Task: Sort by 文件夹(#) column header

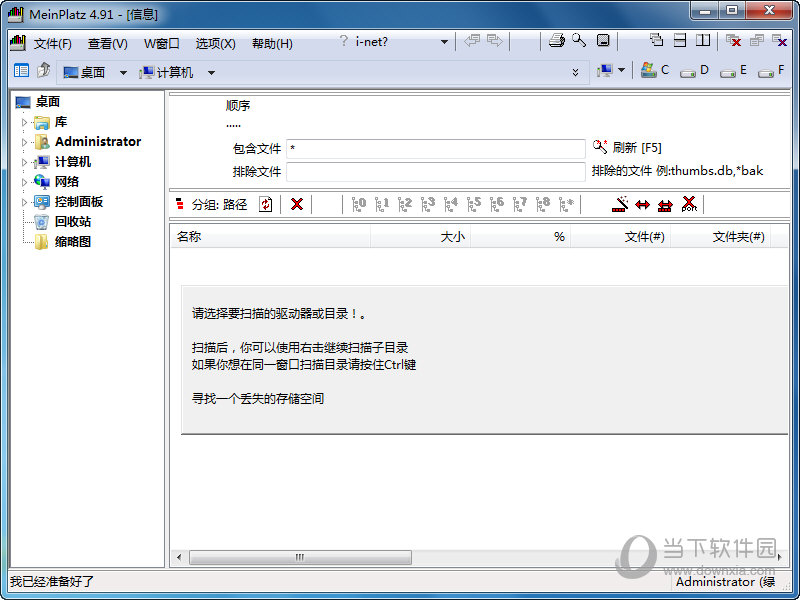Action: tap(720, 237)
